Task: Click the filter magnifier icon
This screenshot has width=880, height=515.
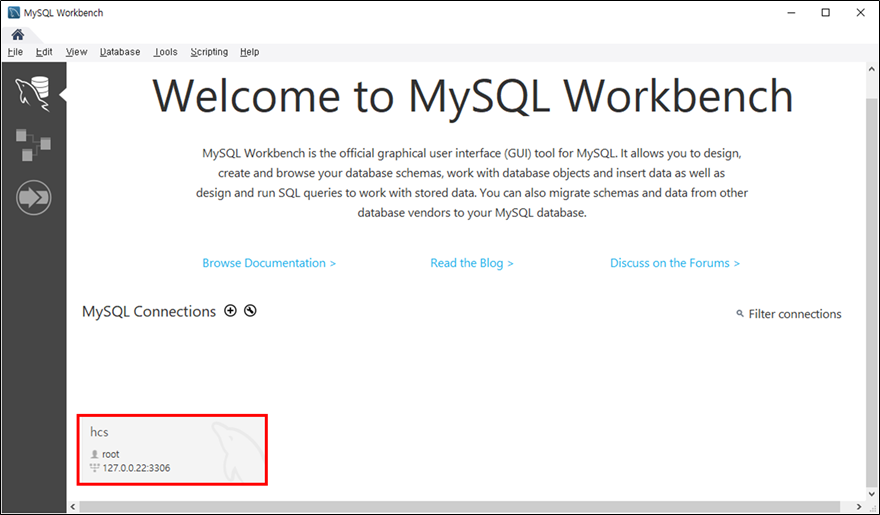Action: [x=740, y=314]
